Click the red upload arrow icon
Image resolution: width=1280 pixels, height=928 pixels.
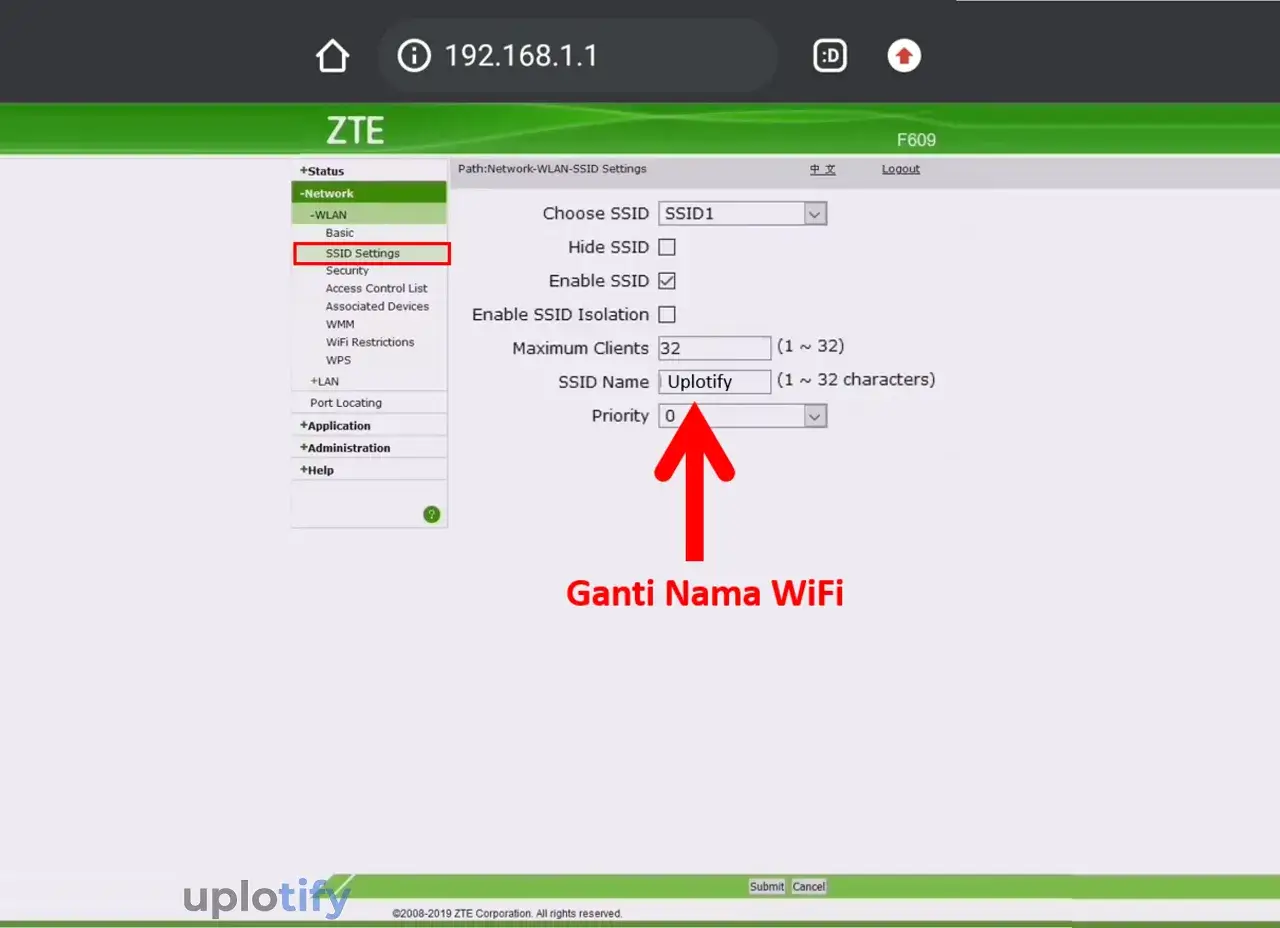tap(904, 56)
